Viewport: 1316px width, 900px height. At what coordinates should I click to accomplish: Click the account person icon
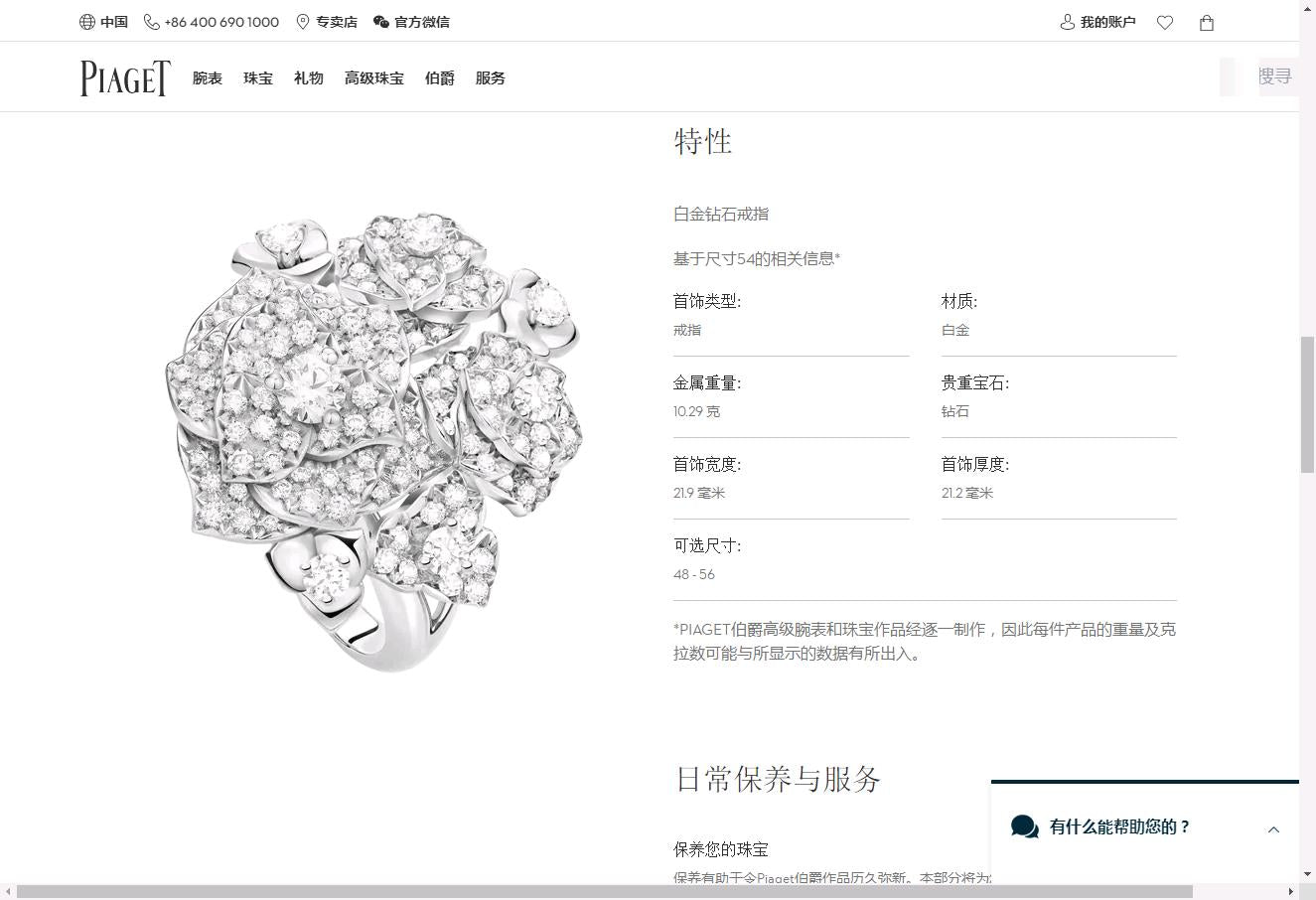1068,22
